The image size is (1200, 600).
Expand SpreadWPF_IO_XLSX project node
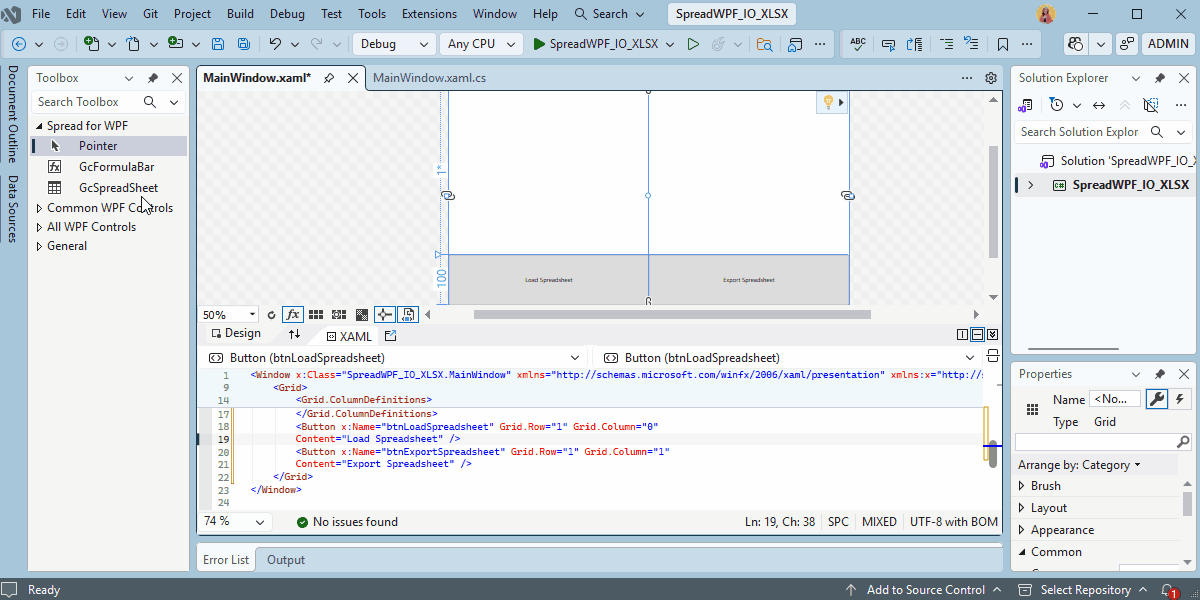tap(1030, 185)
